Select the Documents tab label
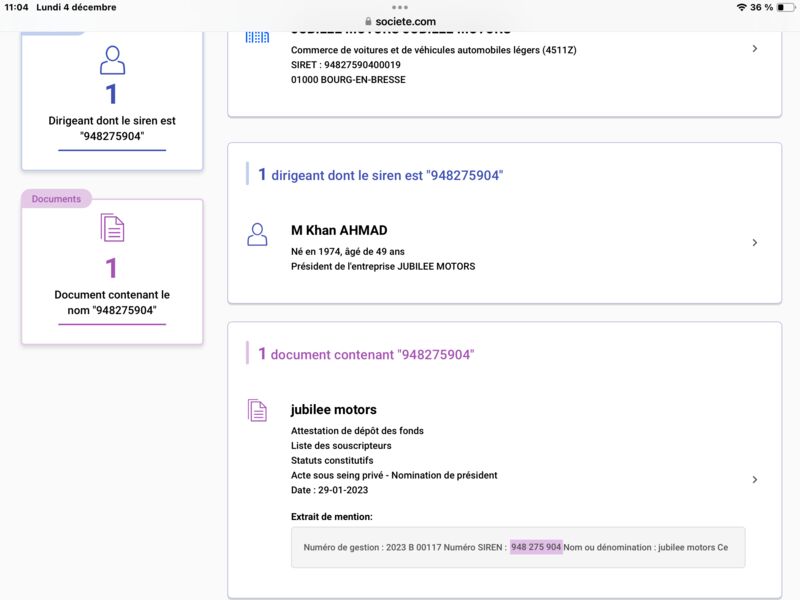 click(x=56, y=199)
